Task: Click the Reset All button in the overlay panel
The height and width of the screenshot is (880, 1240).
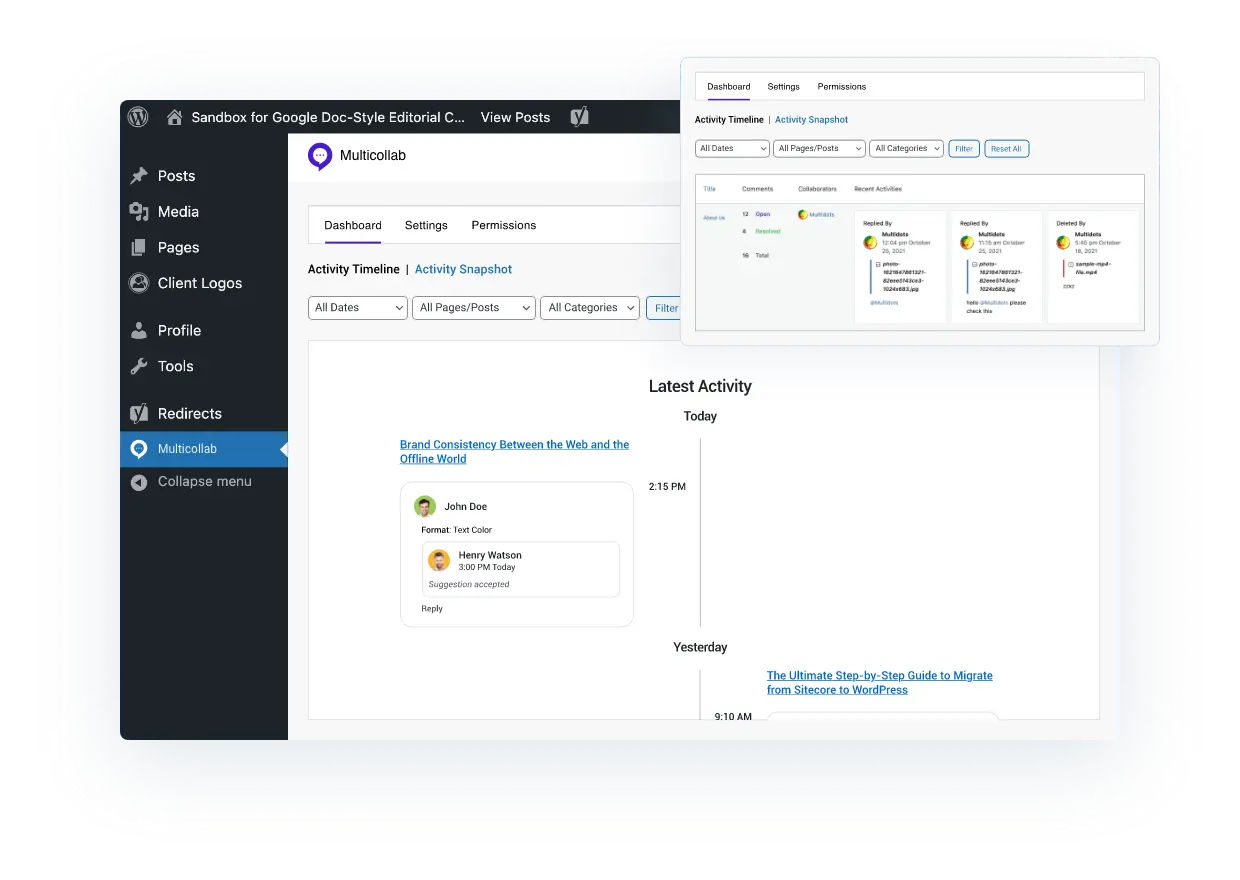Action: point(1006,148)
